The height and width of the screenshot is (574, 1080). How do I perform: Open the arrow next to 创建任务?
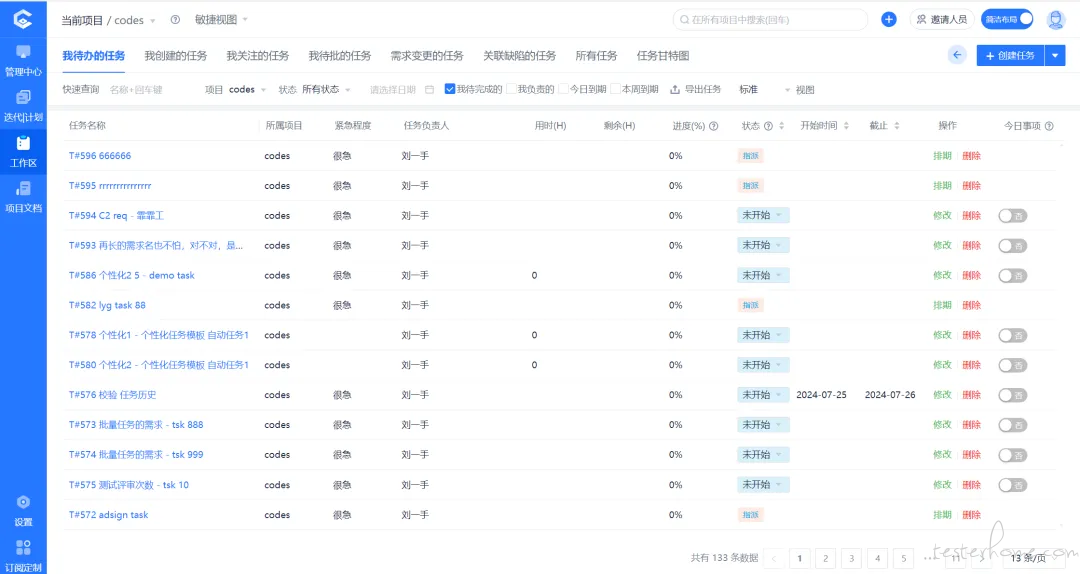pos(1055,55)
